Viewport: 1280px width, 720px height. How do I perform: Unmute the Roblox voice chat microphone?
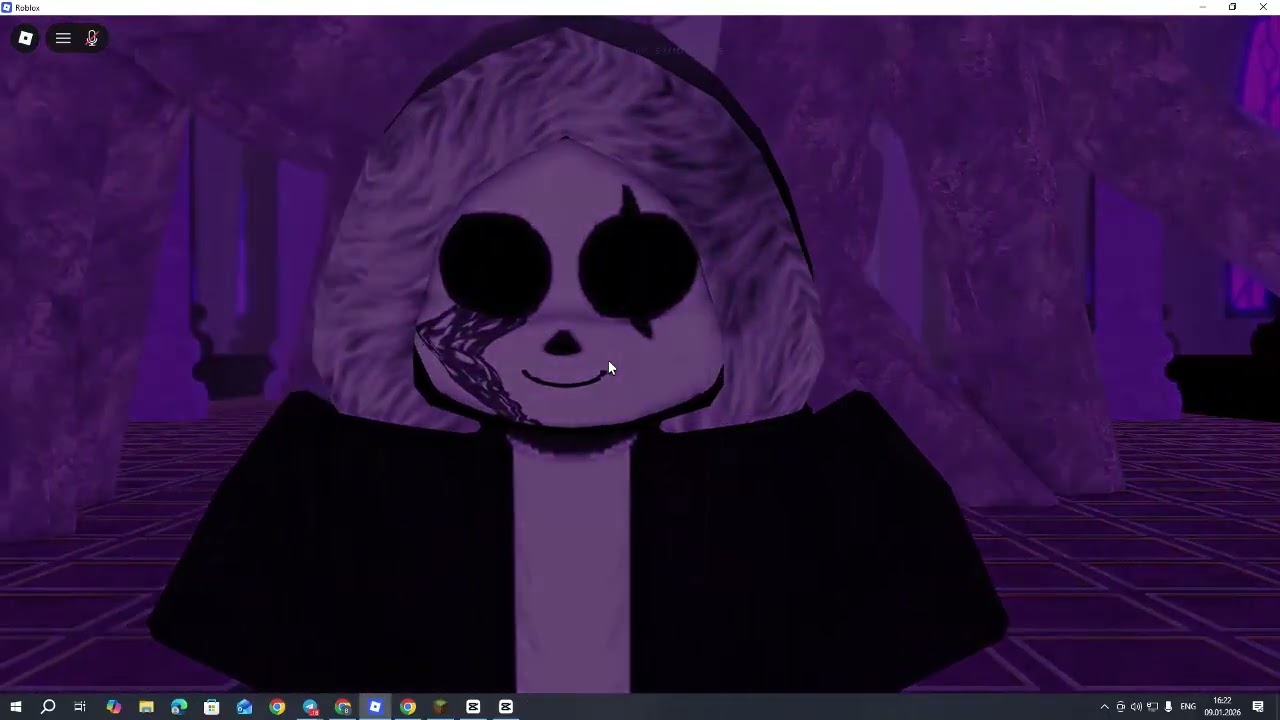92,38
